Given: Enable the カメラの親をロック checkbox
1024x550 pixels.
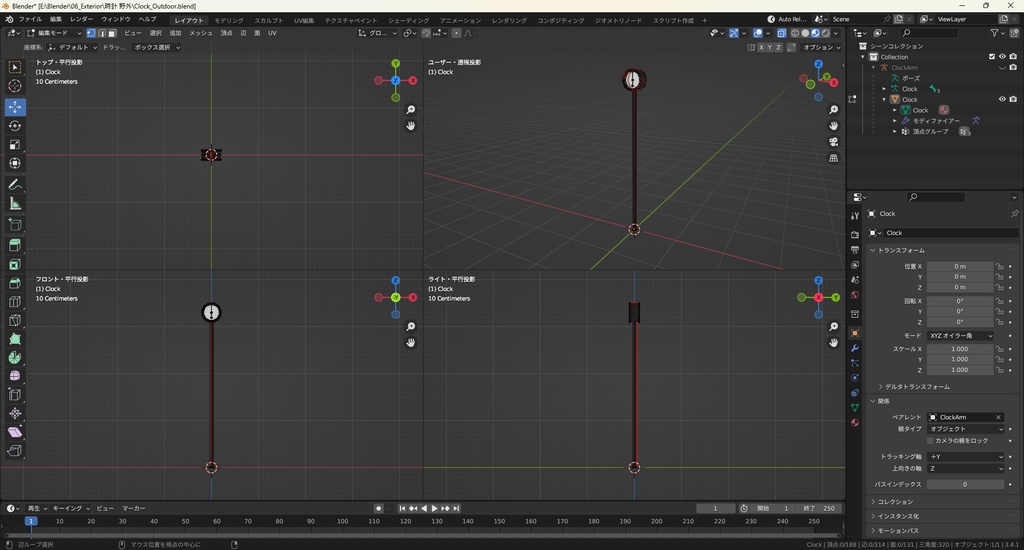Looking at the screenshot, I should pos(930,440).
